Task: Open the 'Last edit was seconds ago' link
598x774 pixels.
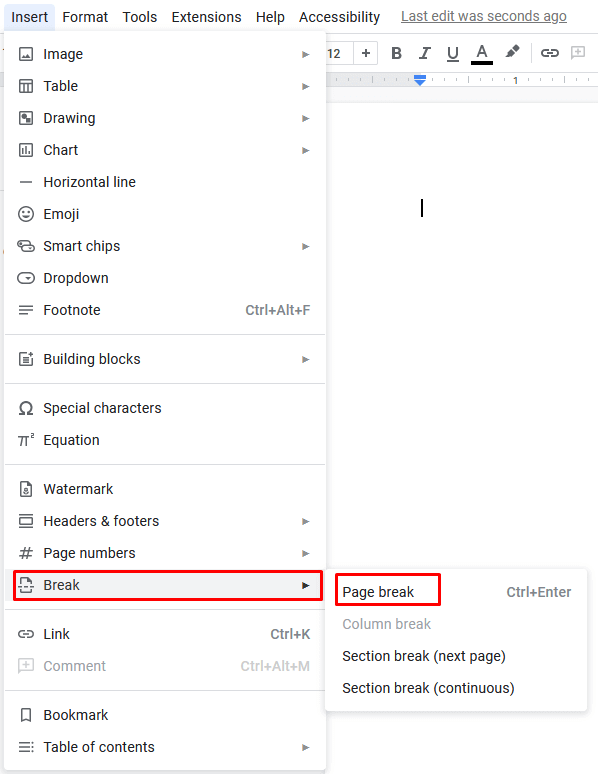Action: click(x=483, y=16)
